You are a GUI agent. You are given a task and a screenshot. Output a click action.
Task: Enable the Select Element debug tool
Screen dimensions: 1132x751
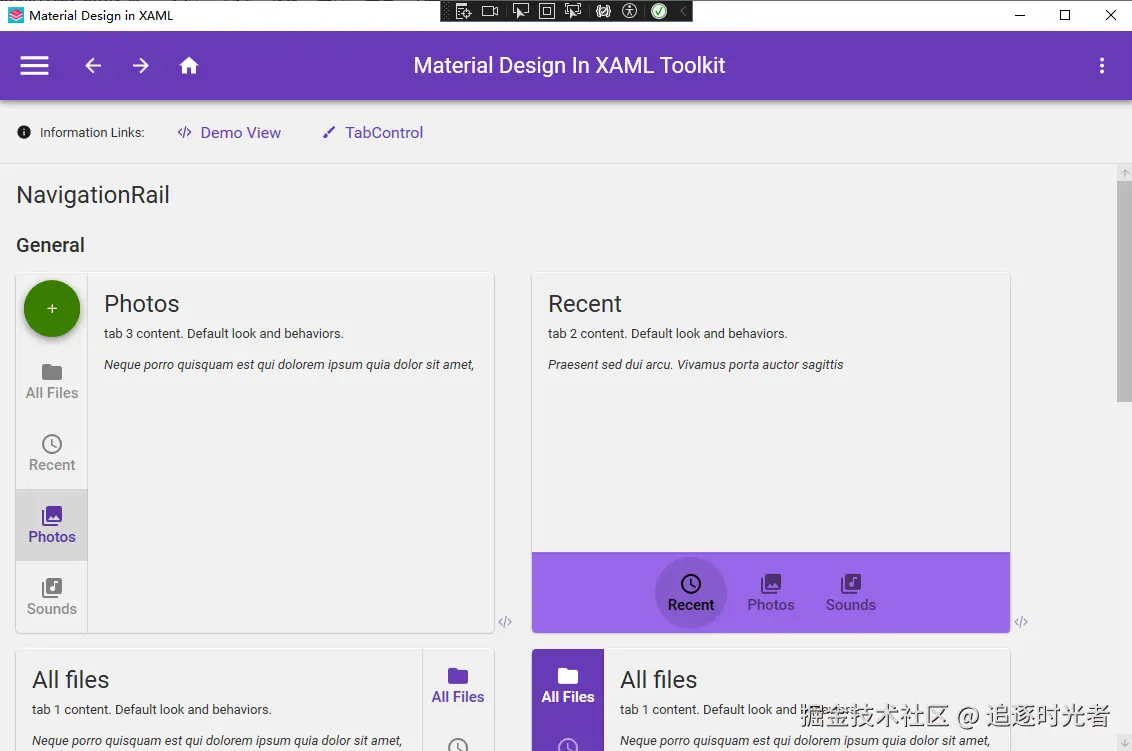pos(521,11)
